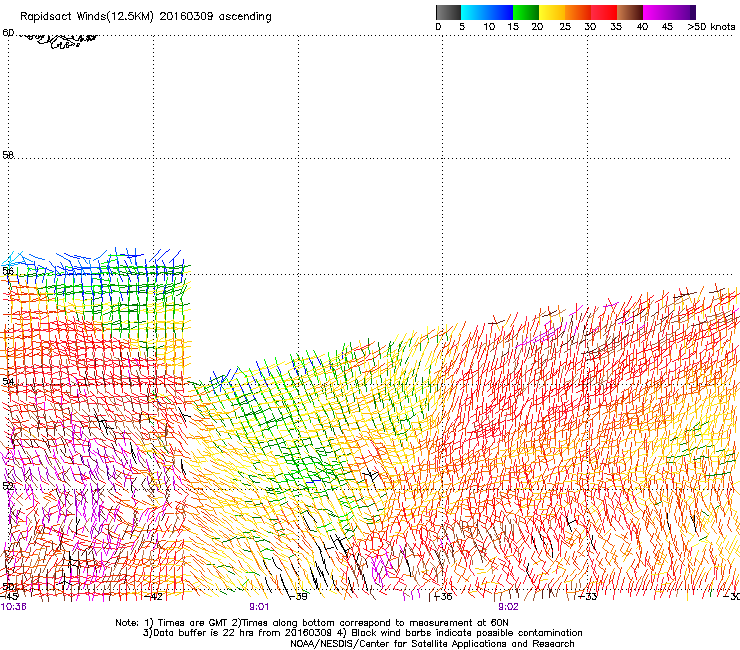740x650 pixels.
Task: Click the legend tick label 25
Action: pos(565,27)
